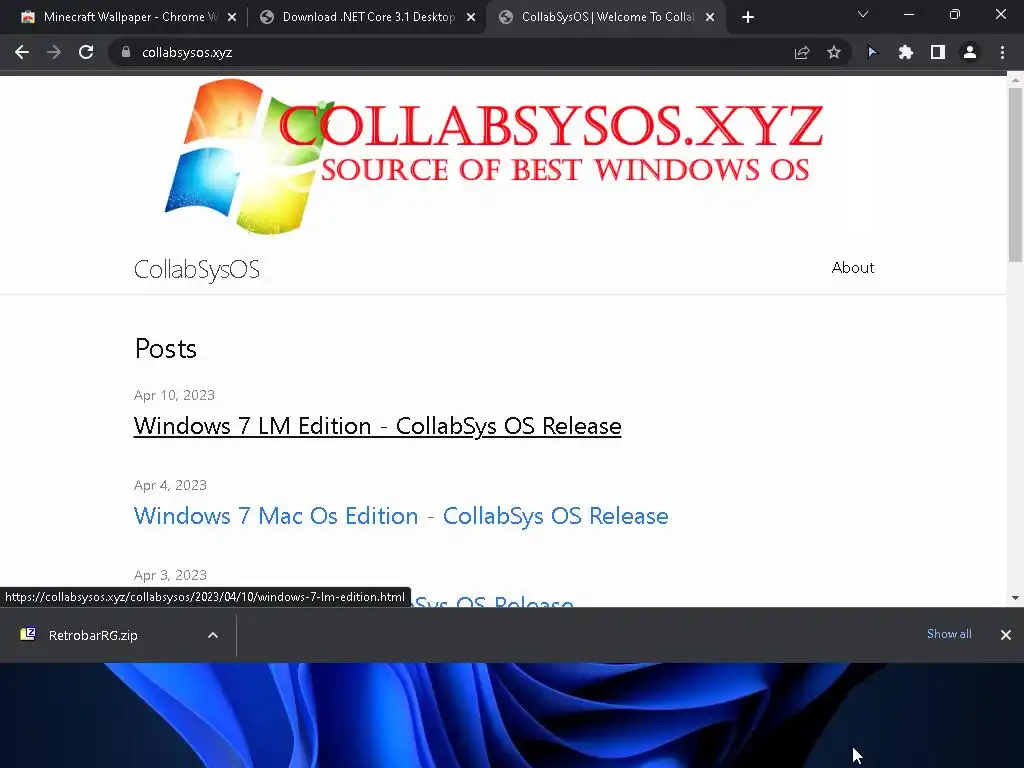The image size is (1024, 768).
Task: Open Windows 7 Mac Os Edition post
Action: pyautogui.click(x=401, y=516)
